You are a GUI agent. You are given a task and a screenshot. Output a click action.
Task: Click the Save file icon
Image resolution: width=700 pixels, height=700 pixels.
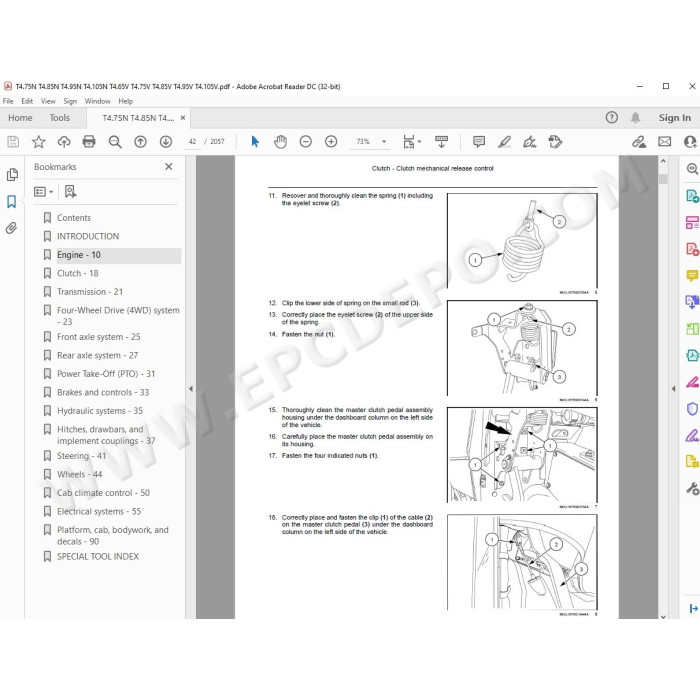(x=13, y=142)
